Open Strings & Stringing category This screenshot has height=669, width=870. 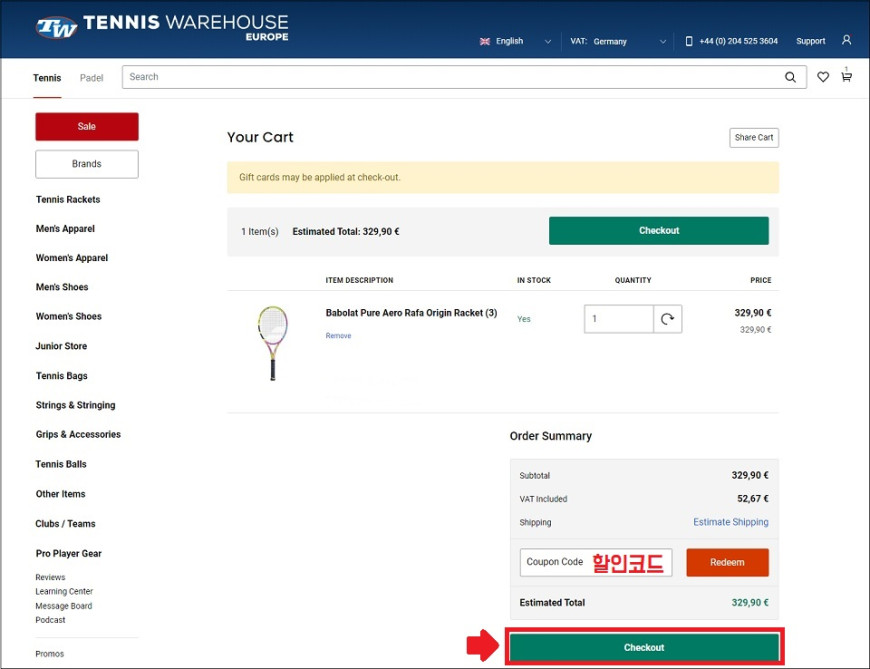(x=75, y=405)
